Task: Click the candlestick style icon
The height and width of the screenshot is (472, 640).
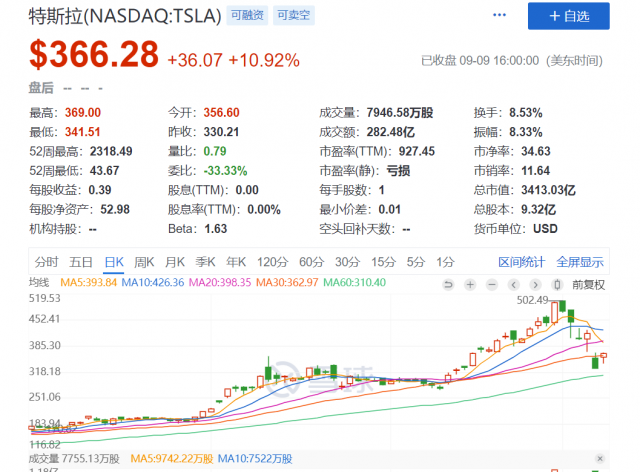Action: tap(557, 285)
